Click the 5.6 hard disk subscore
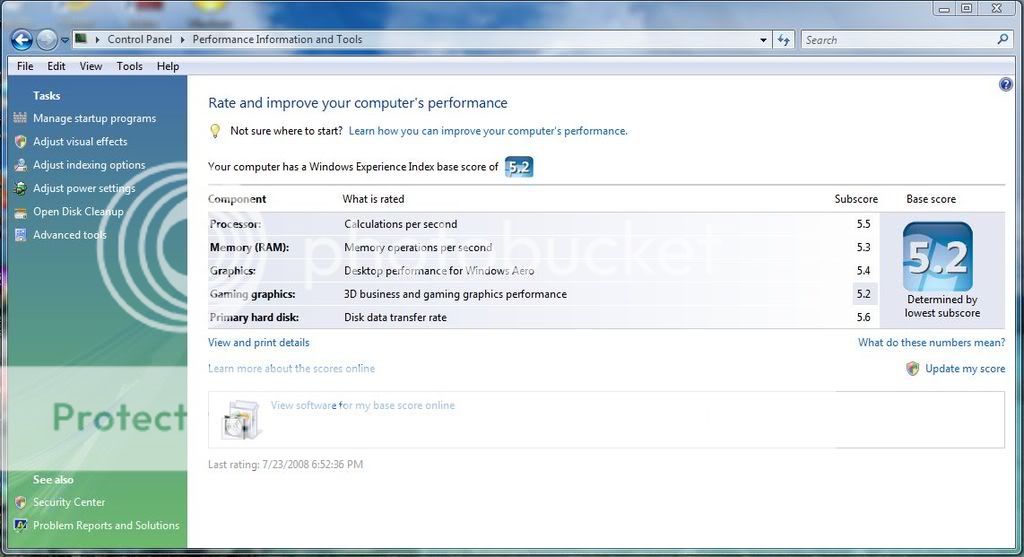 click(x=863, y=317)
